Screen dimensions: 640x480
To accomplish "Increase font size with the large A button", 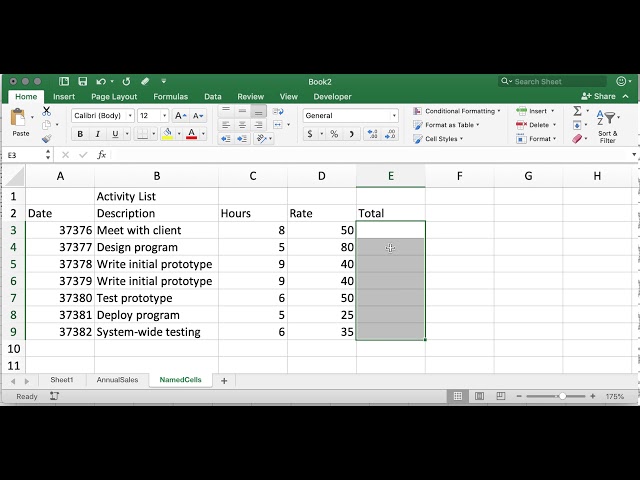I will (x=180, y=116).
